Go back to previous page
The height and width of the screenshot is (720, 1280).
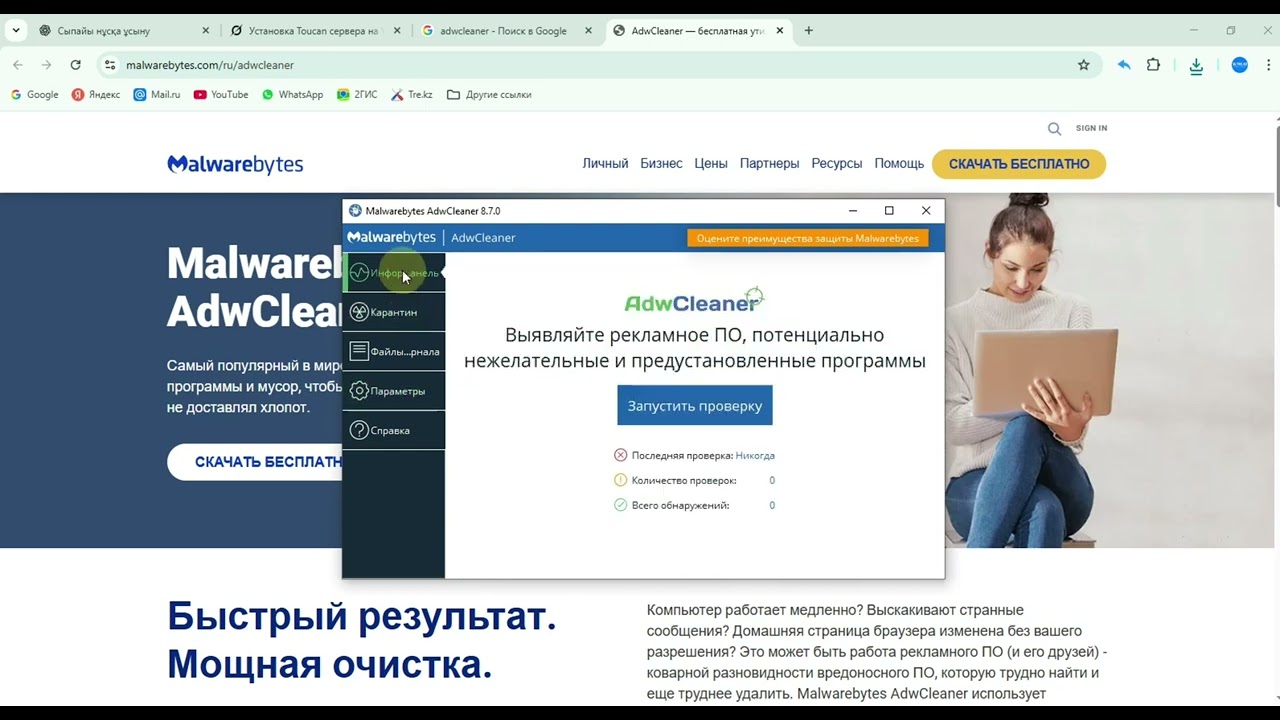(18, 65)
